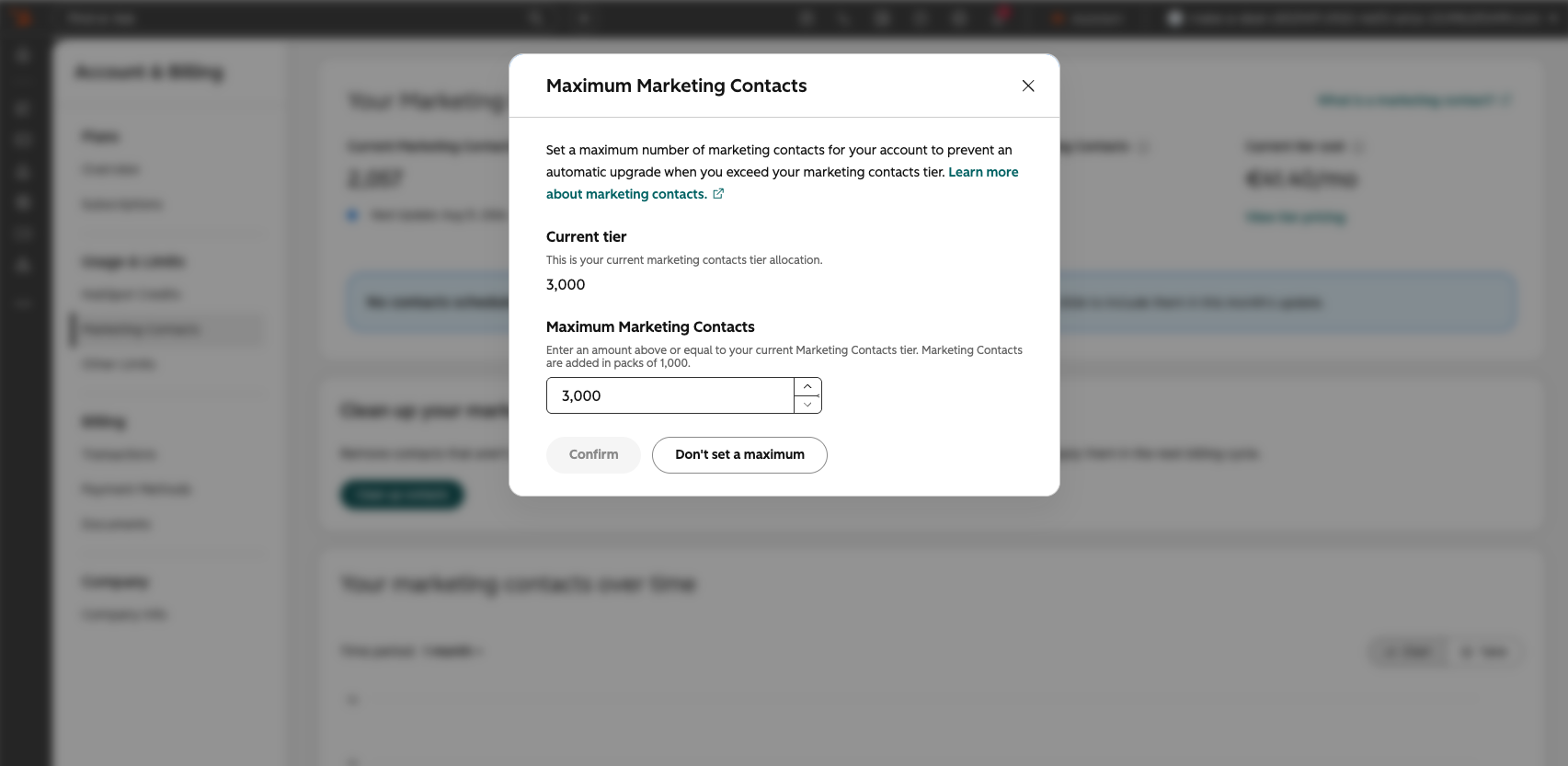Increase the maximum contacts with up arrow

[x=807, y=386]
